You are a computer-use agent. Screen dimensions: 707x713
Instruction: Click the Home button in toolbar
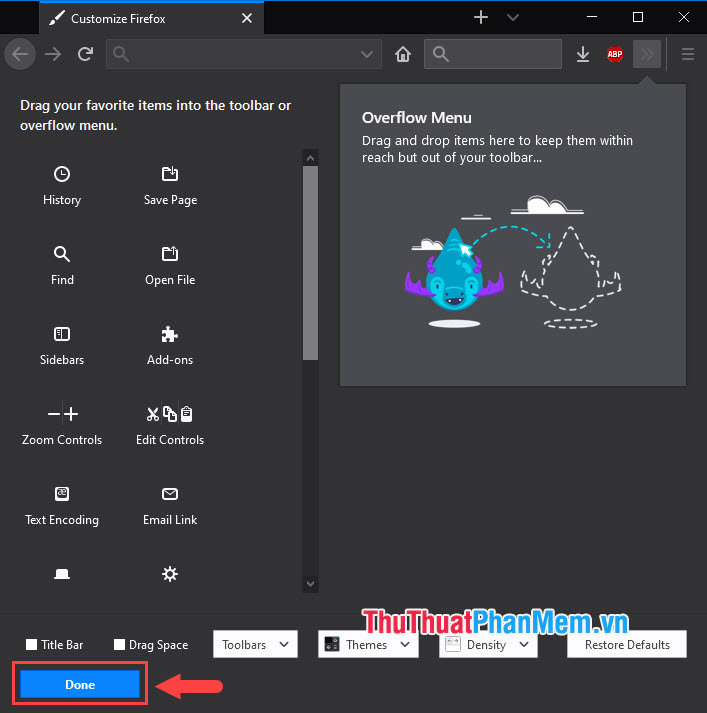click(x=403, y=55)
